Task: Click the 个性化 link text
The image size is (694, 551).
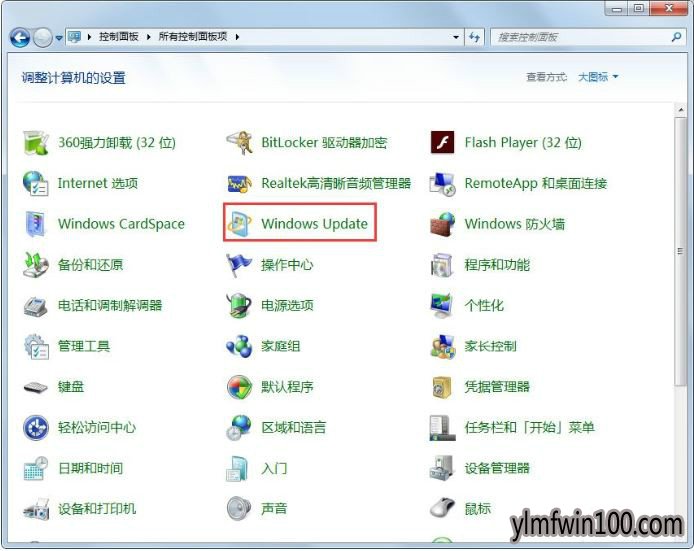Action: tap(484, 305)
